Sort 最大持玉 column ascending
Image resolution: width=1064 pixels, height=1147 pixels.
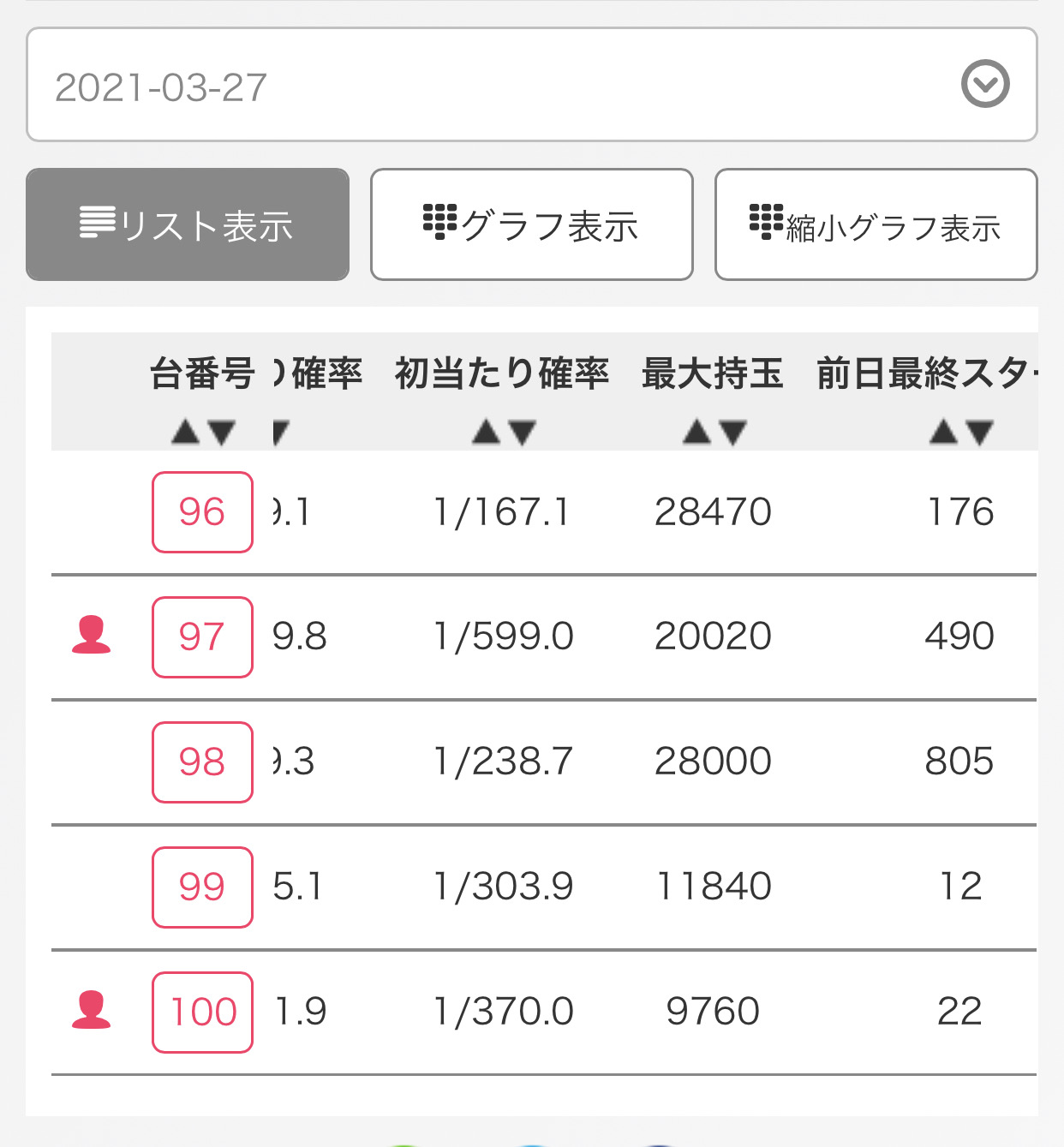[696, 432]
